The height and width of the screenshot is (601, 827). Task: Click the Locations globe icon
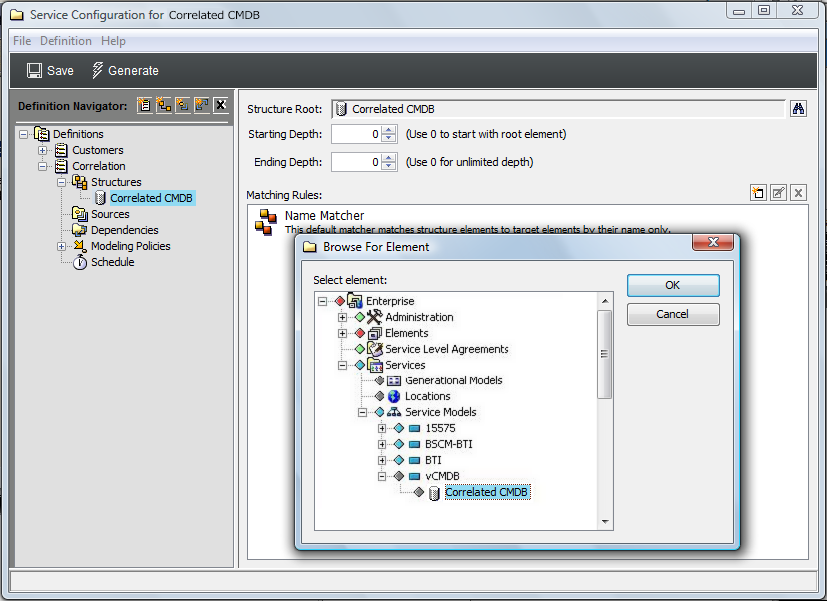click(x=394, y=396)
